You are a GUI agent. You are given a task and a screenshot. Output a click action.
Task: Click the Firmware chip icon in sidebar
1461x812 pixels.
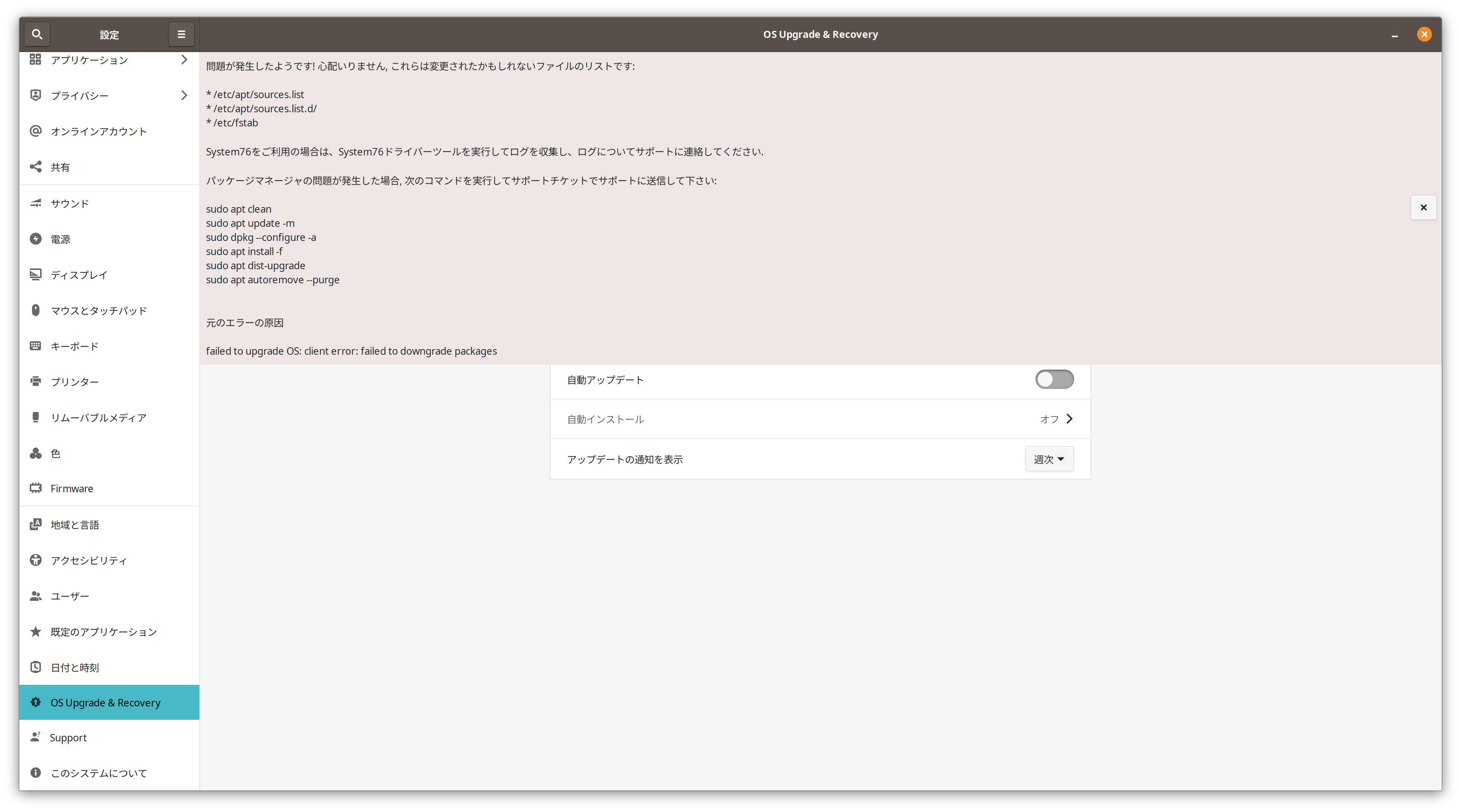[36, 488]
